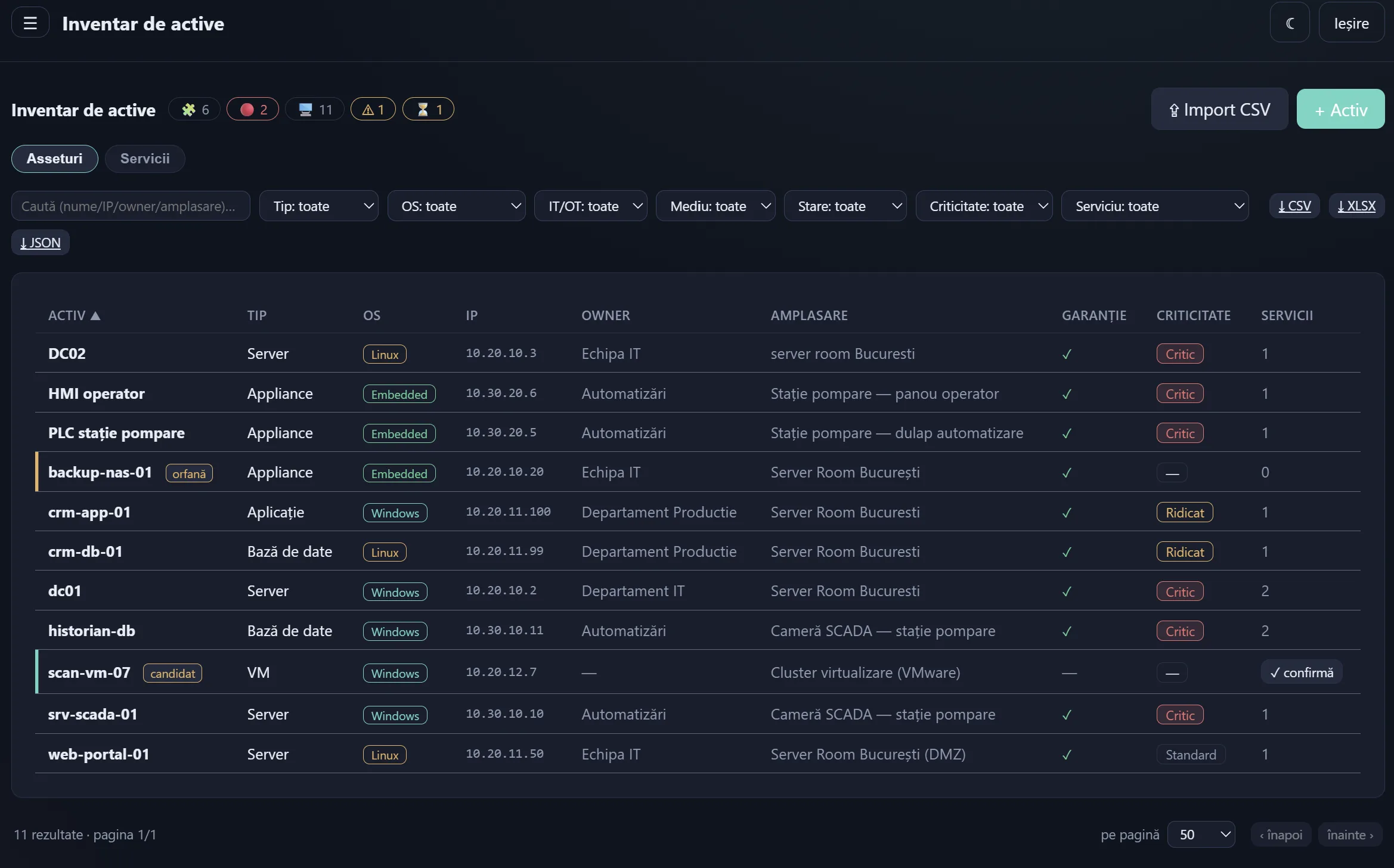Click the warning triangle badge showing 1
This screenshot has height=868, width=1394.
point(373,109)
